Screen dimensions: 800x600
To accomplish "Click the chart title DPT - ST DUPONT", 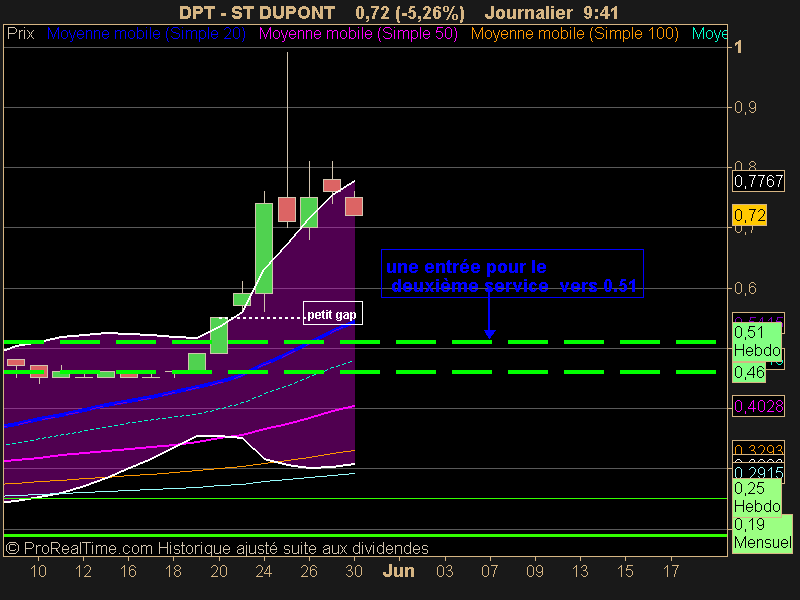I will 257,12.
